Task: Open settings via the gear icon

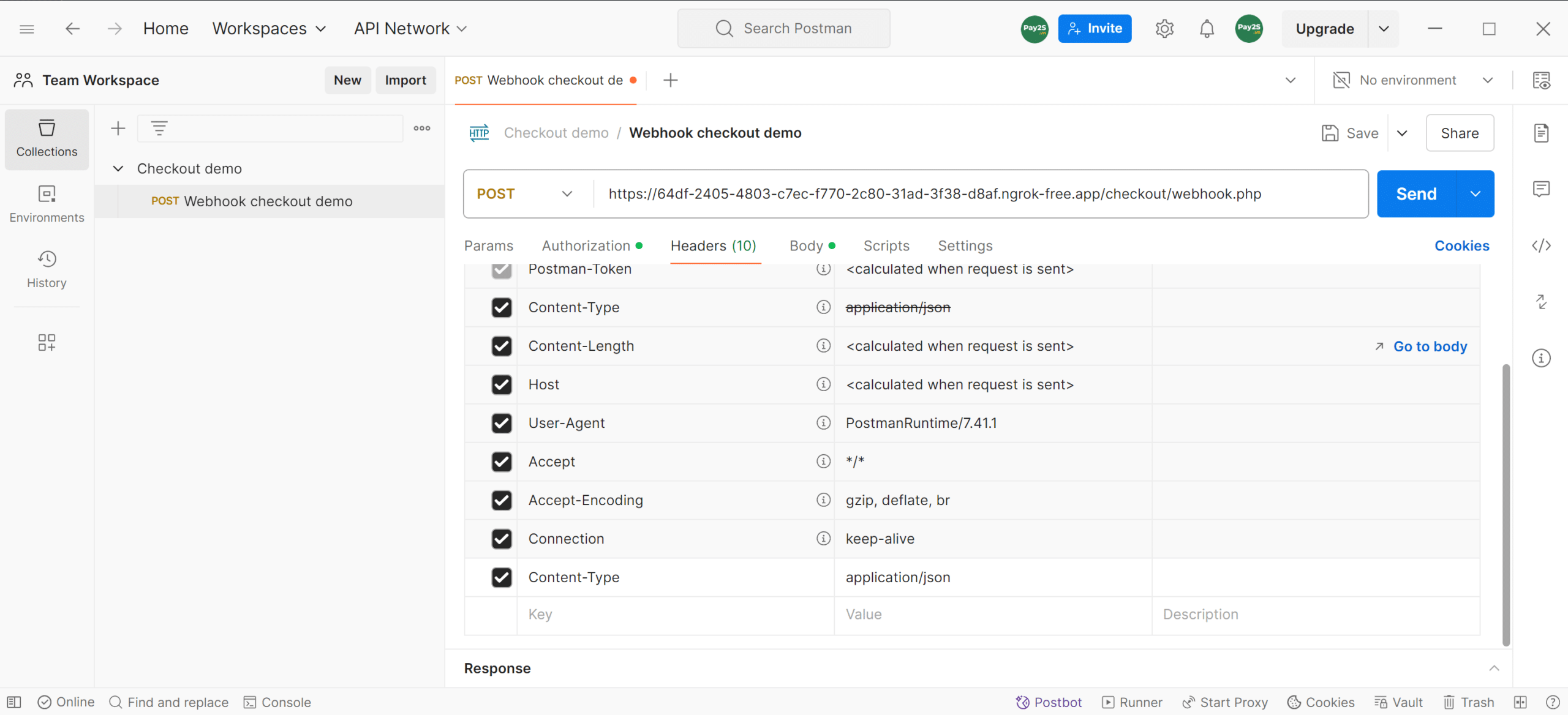Action: 1164,29
